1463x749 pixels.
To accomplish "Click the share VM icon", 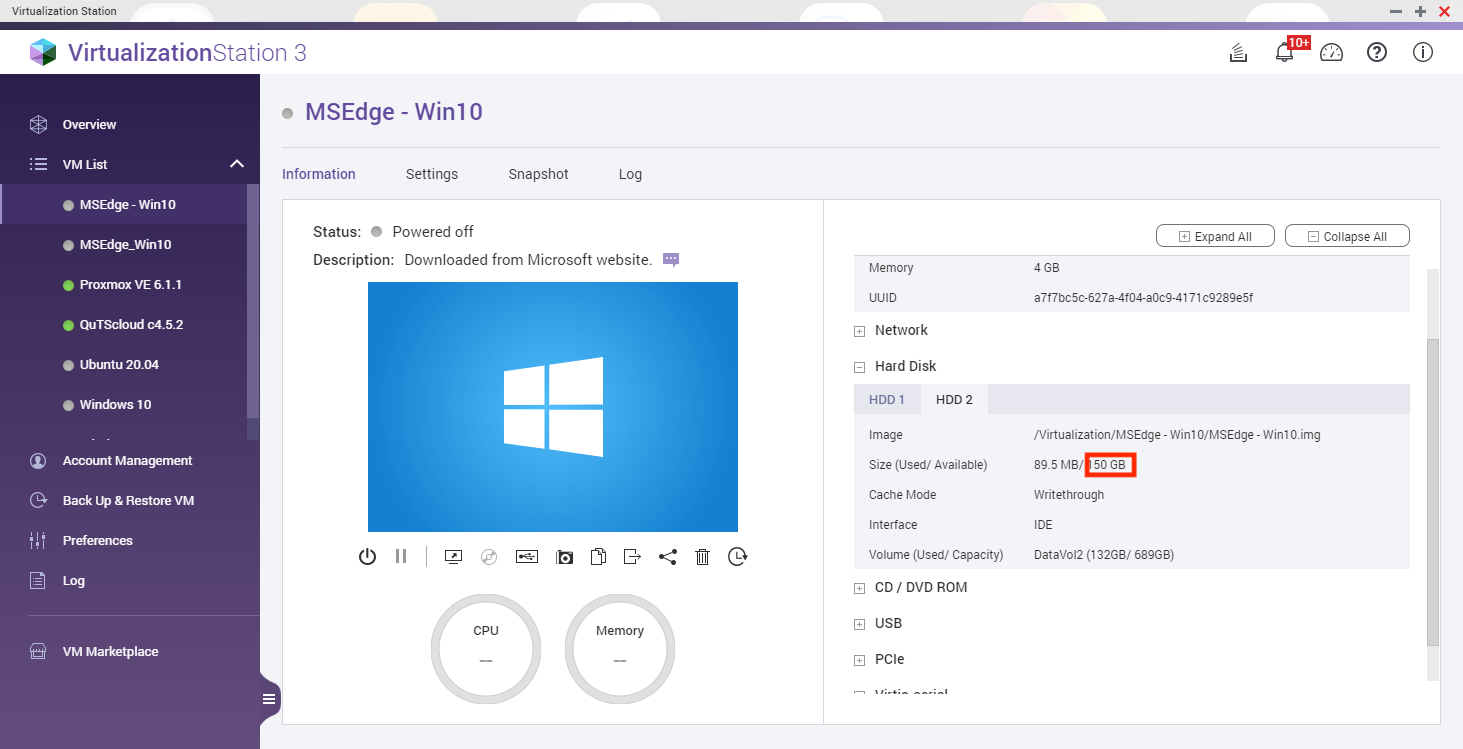I will 667,557.
